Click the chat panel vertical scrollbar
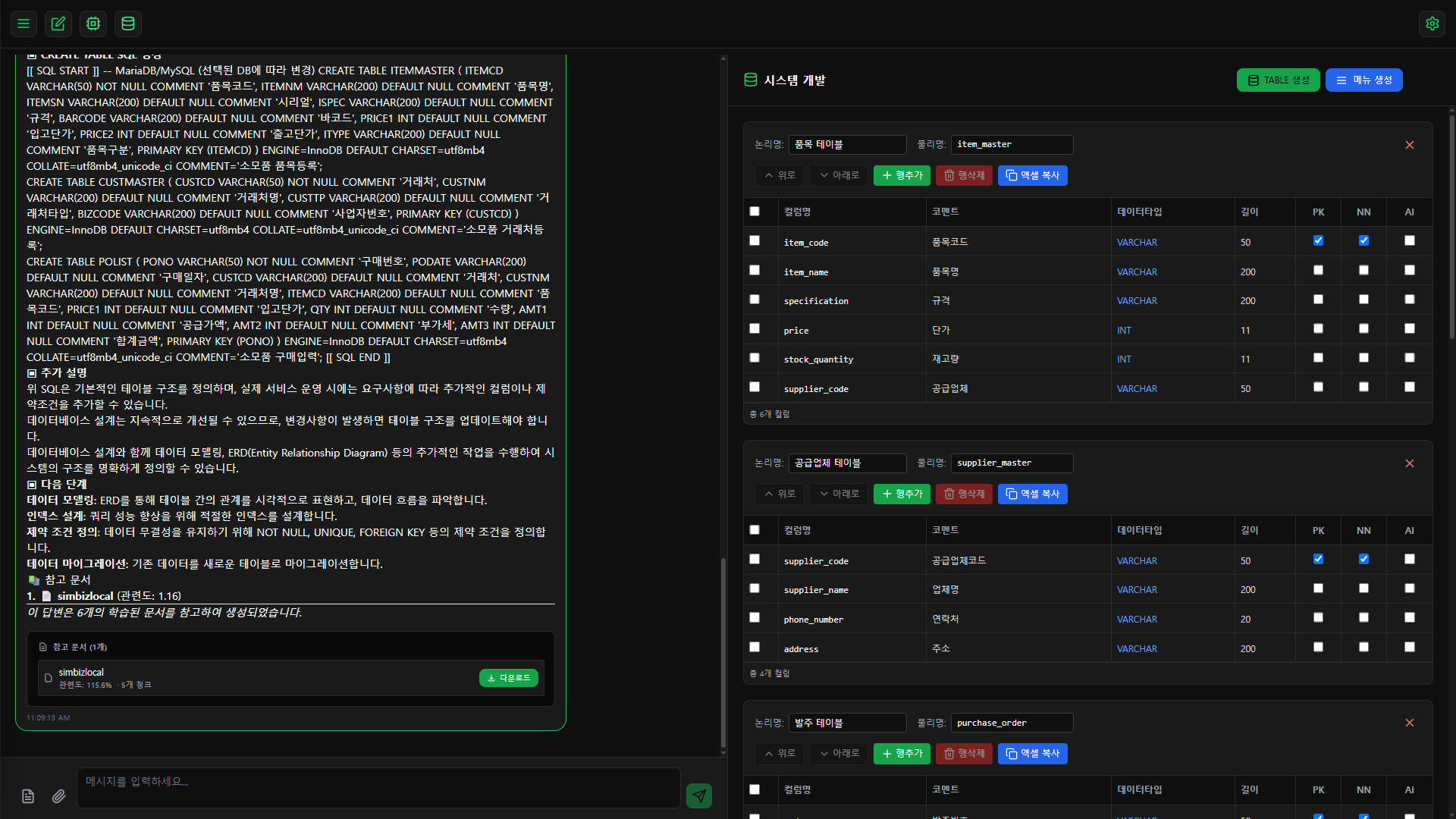 pos(723,652)
